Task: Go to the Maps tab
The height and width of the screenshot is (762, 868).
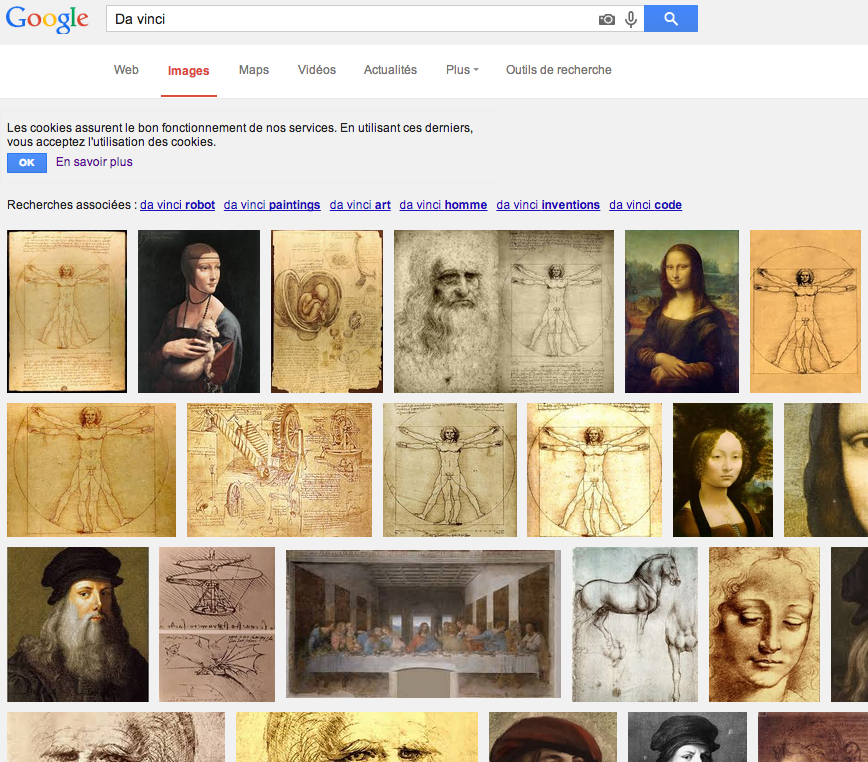Action: pyautogui.click(x=254, y=70)
